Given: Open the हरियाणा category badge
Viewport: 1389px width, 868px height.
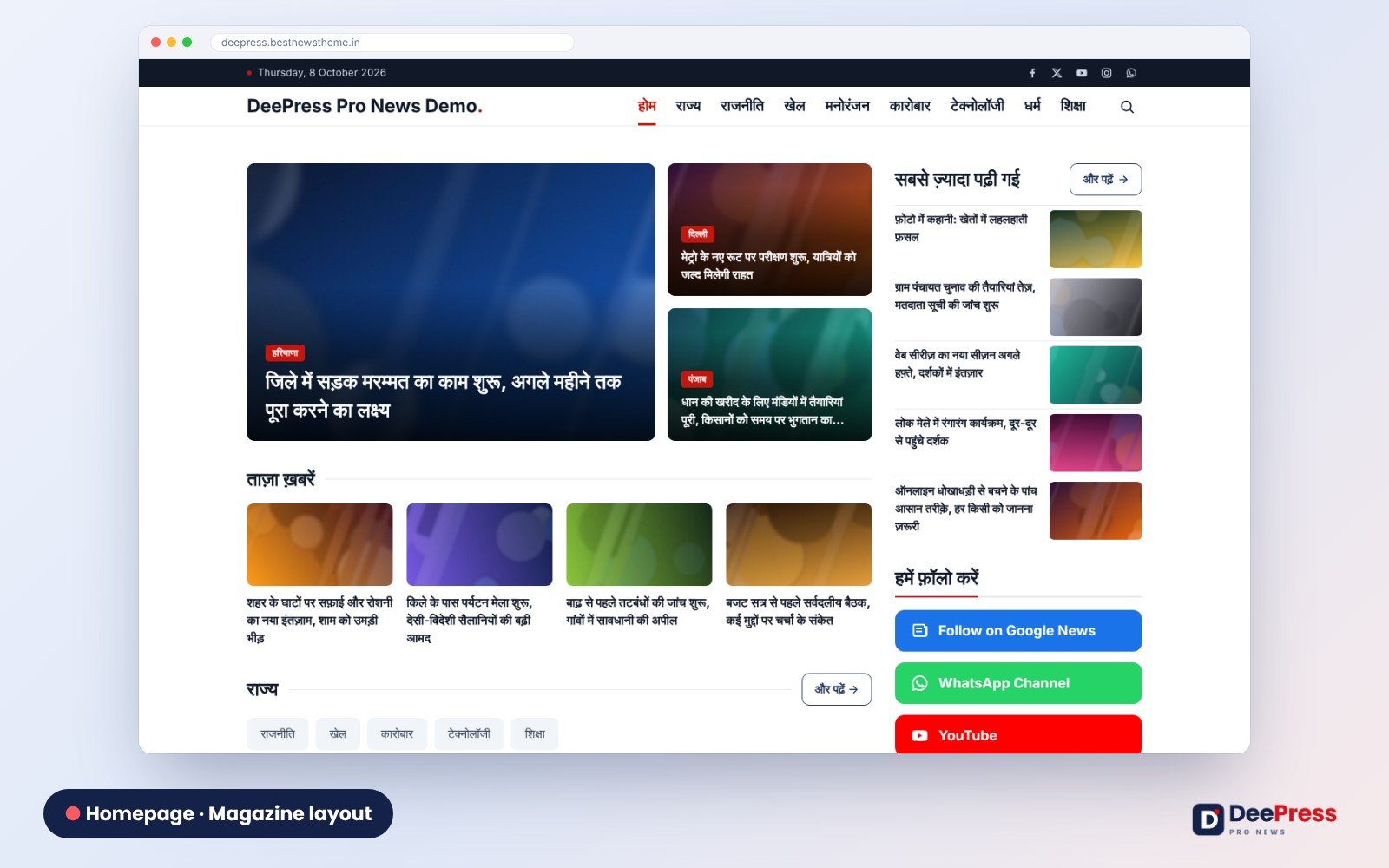Looking at the screenshot, I should click(285, 353).
